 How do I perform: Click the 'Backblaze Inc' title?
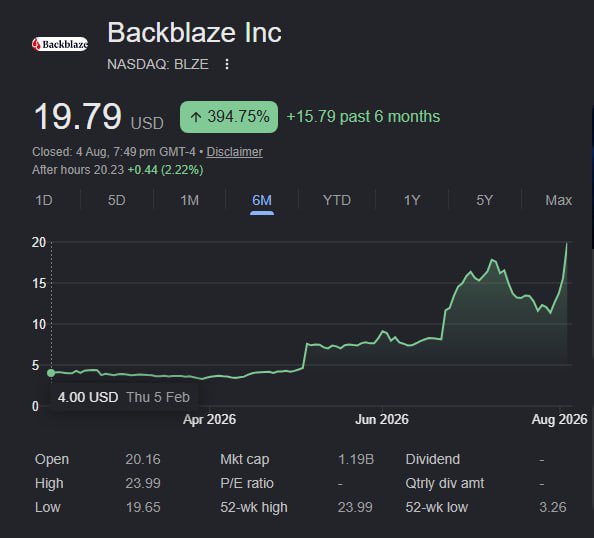(x=194, y=33)
